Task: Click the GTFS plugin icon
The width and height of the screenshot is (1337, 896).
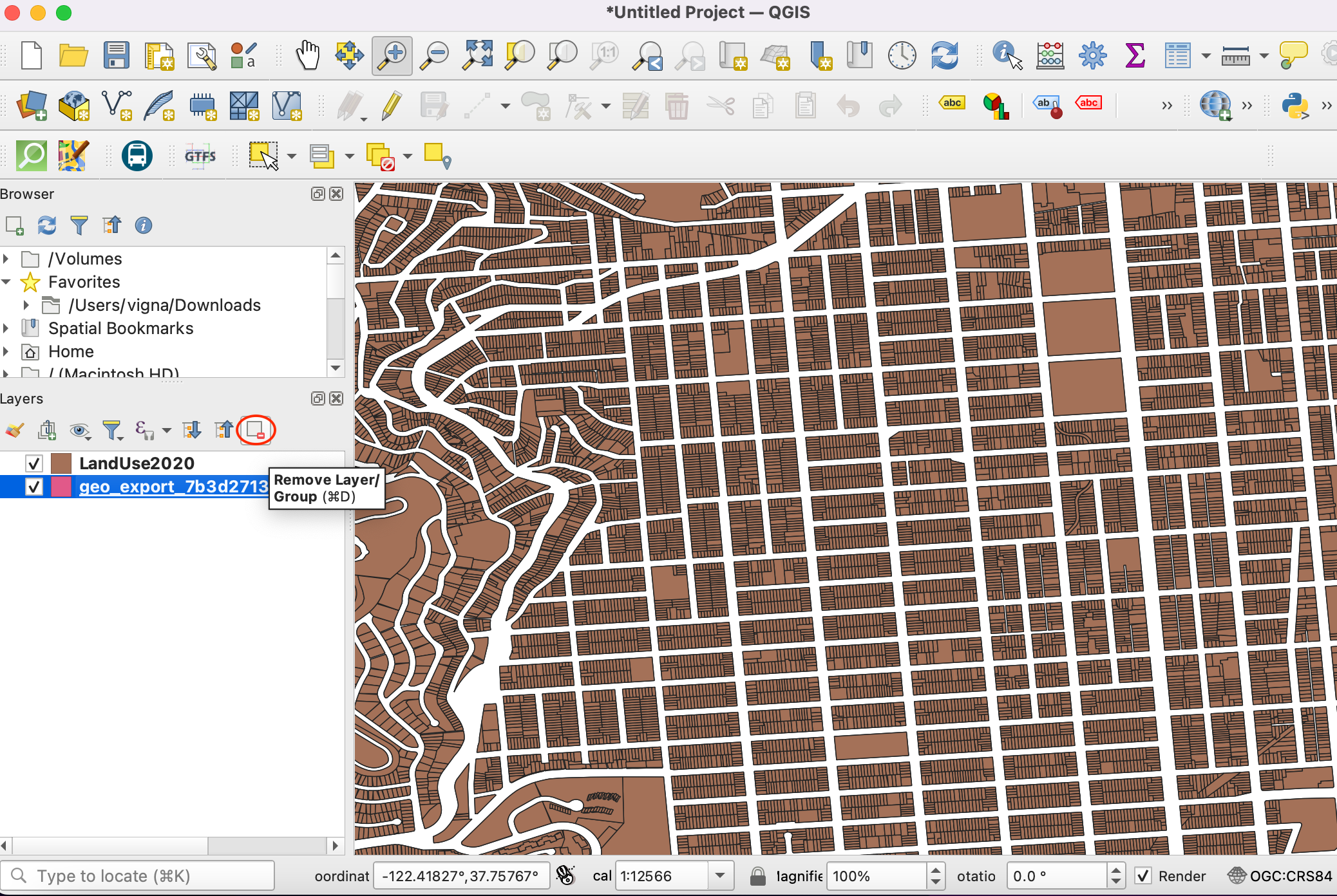Action: tap(200, 156)
